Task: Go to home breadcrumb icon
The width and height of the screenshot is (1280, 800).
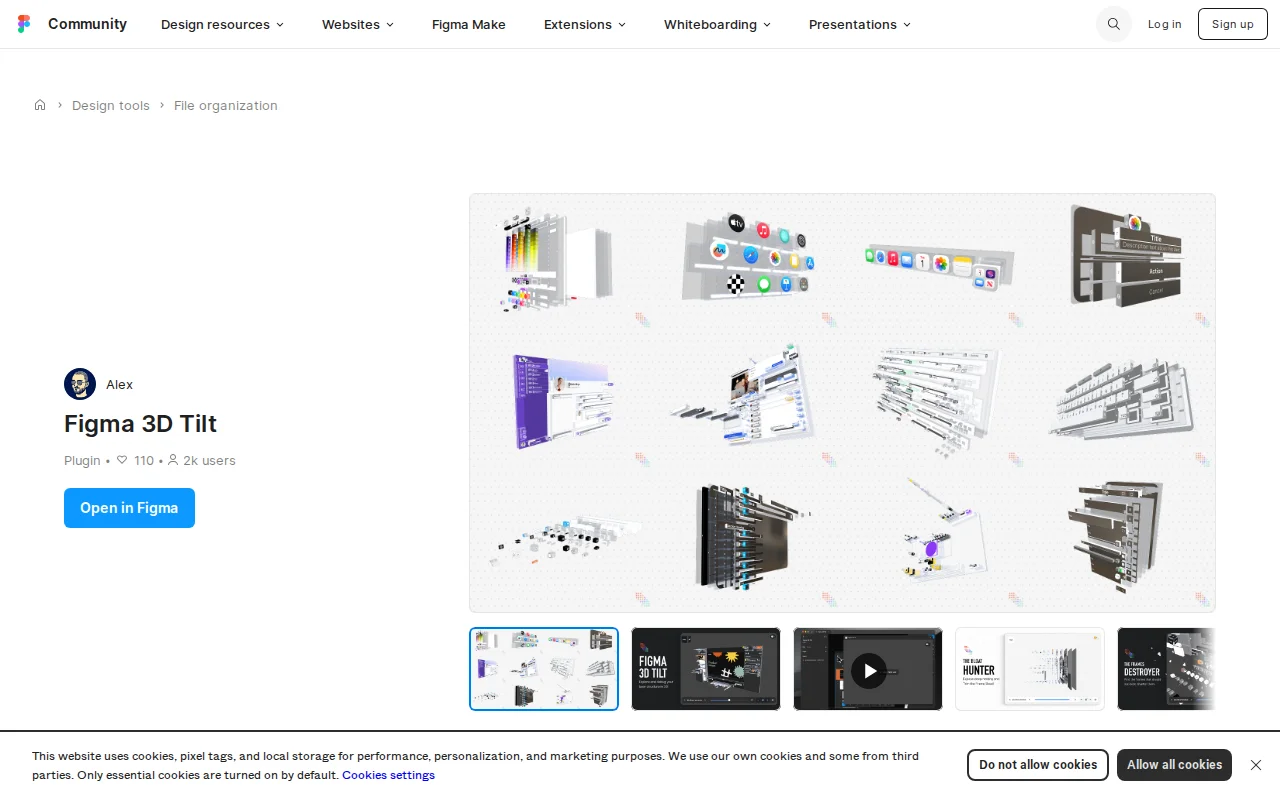Action: point(40,105)
